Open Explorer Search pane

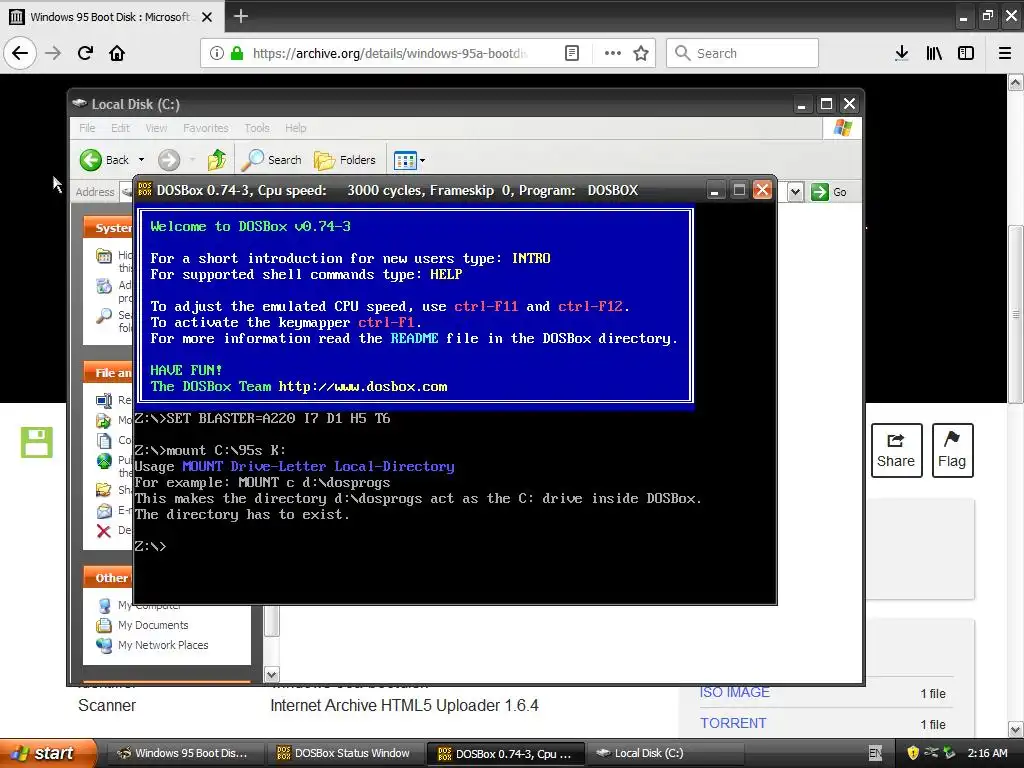coord(272,159)
